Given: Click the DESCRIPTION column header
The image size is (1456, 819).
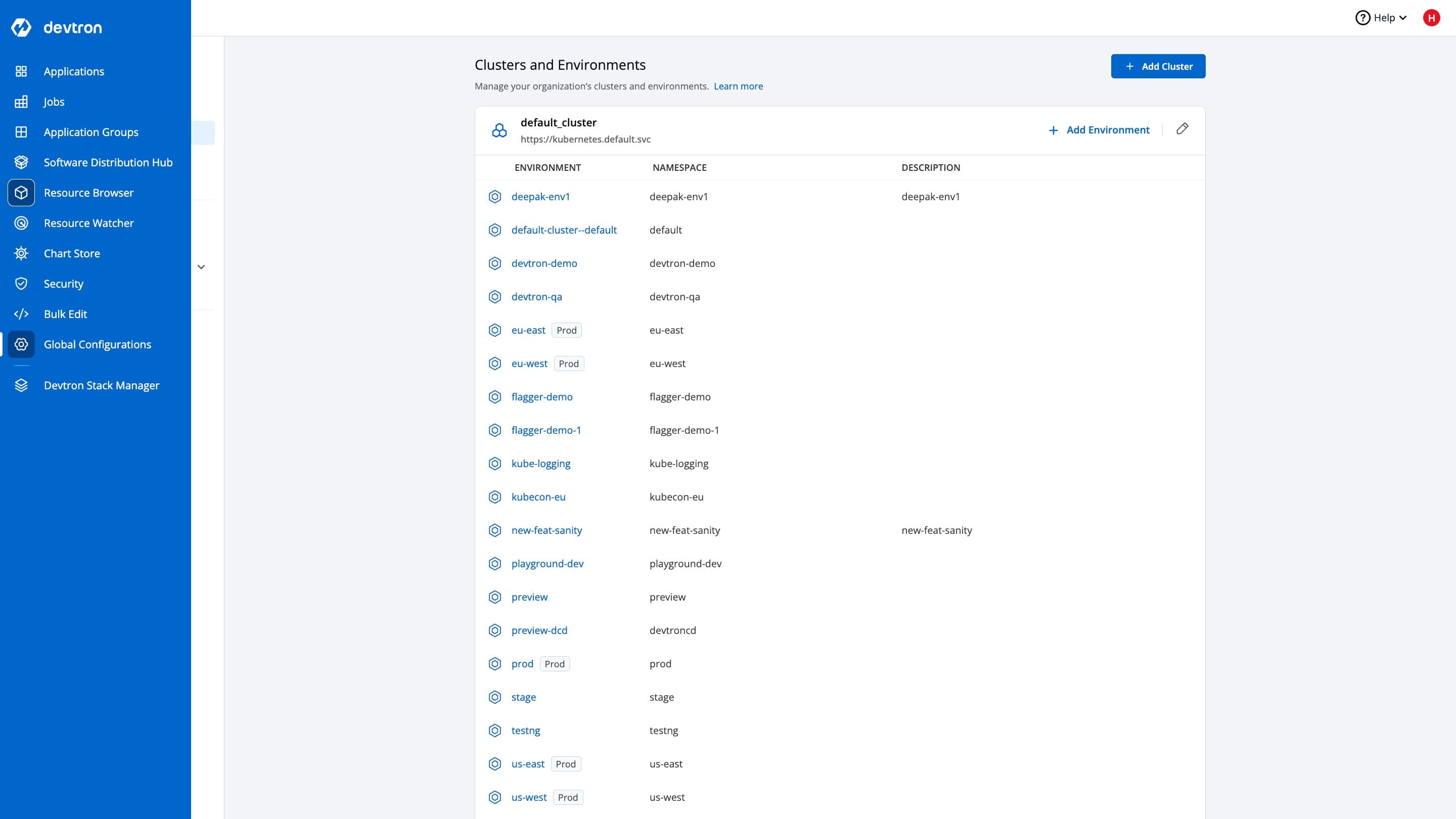Looking at the screenshot, I should [x=930, y=167].
